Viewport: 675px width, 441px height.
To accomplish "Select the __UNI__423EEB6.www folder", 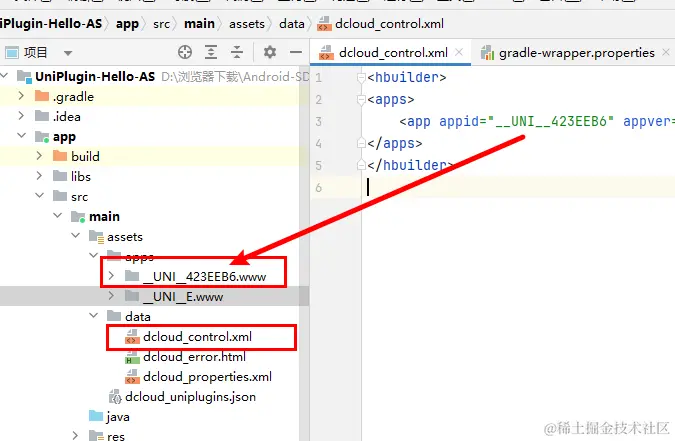I will point(195,276).
